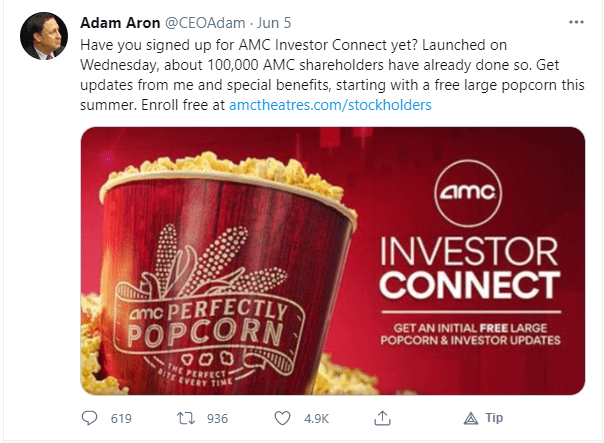Click the 4.9K likes count
Viewport: 604px width, 443px height.
(x=316, y=418)
